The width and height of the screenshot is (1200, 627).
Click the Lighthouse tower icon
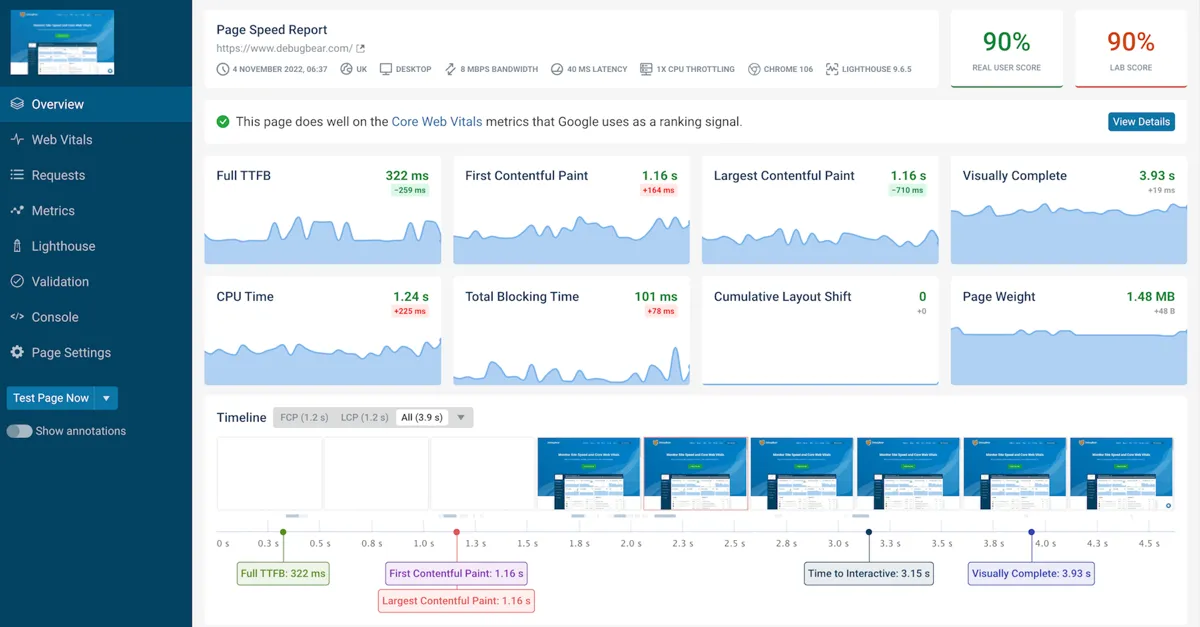17,246
